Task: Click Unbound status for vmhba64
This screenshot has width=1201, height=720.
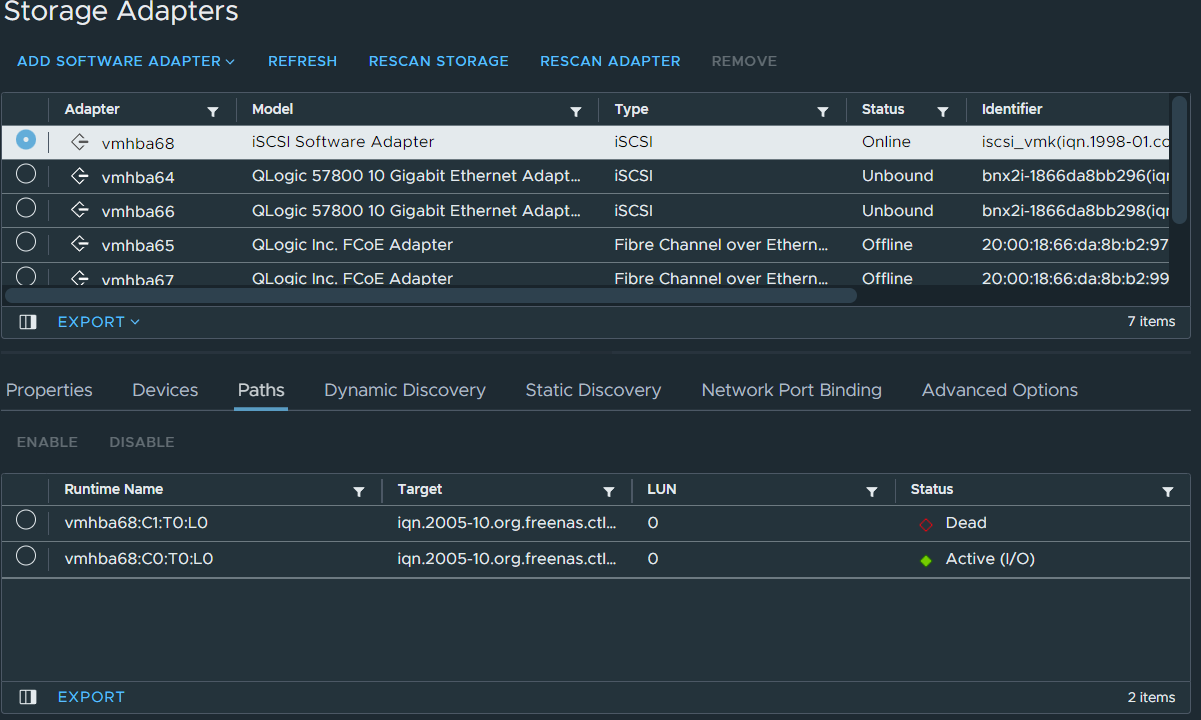Action: (x=898, y=176)
